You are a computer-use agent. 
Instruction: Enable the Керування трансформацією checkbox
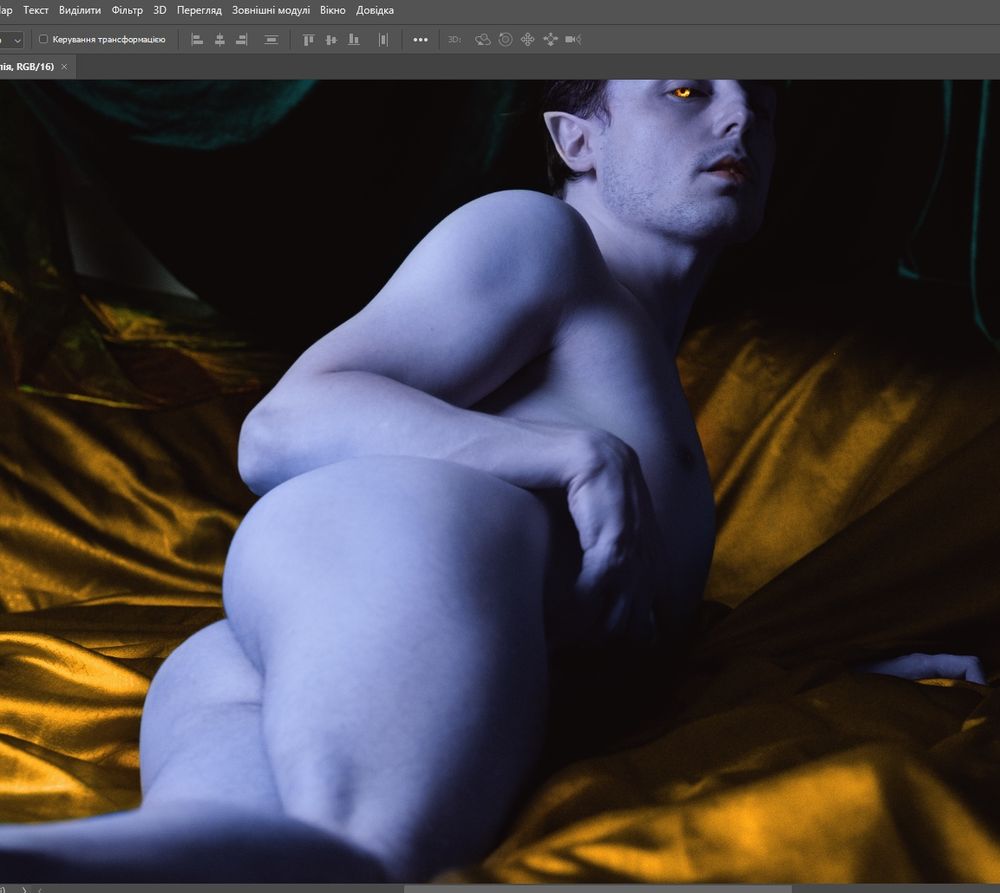coord(43,40)
